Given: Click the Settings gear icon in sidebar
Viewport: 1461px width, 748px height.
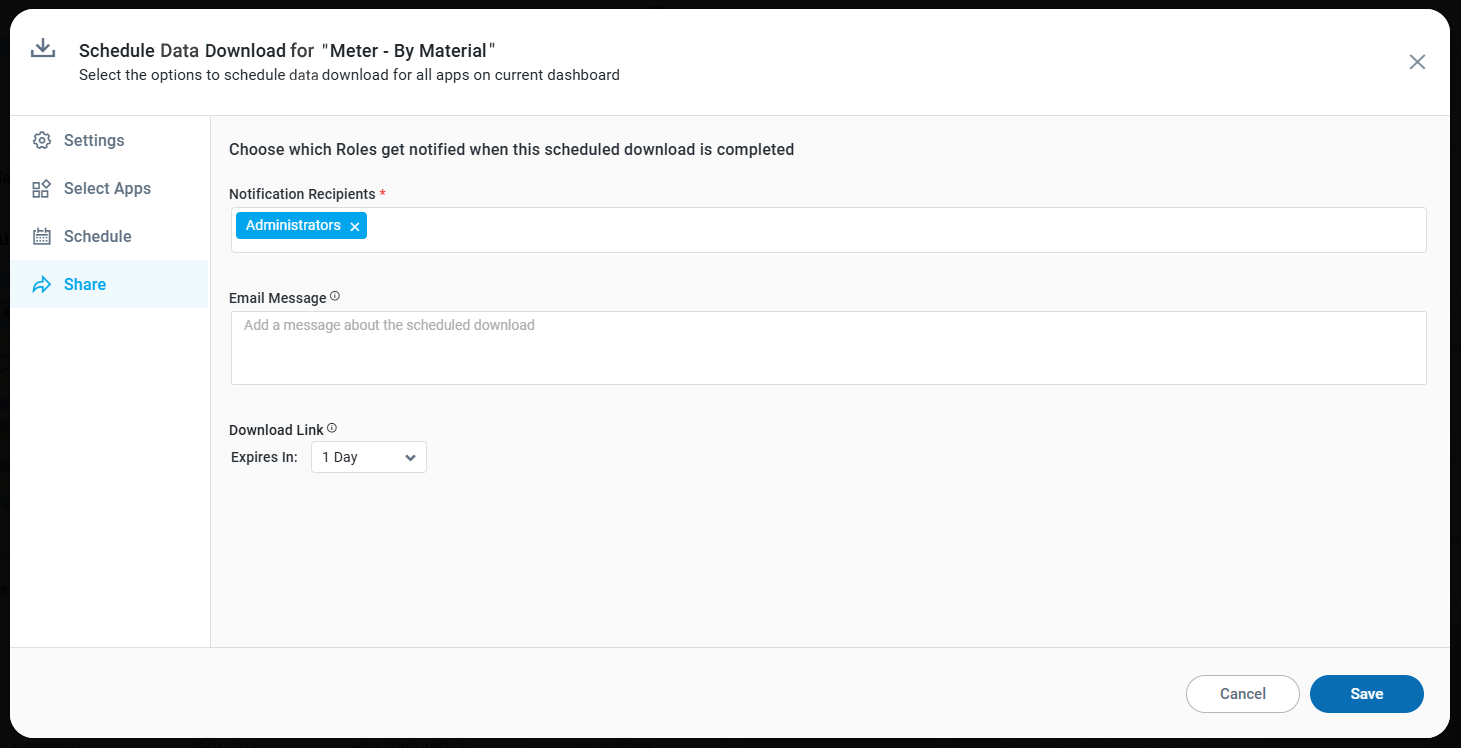Looking at the screenshot, I should 41,140.
